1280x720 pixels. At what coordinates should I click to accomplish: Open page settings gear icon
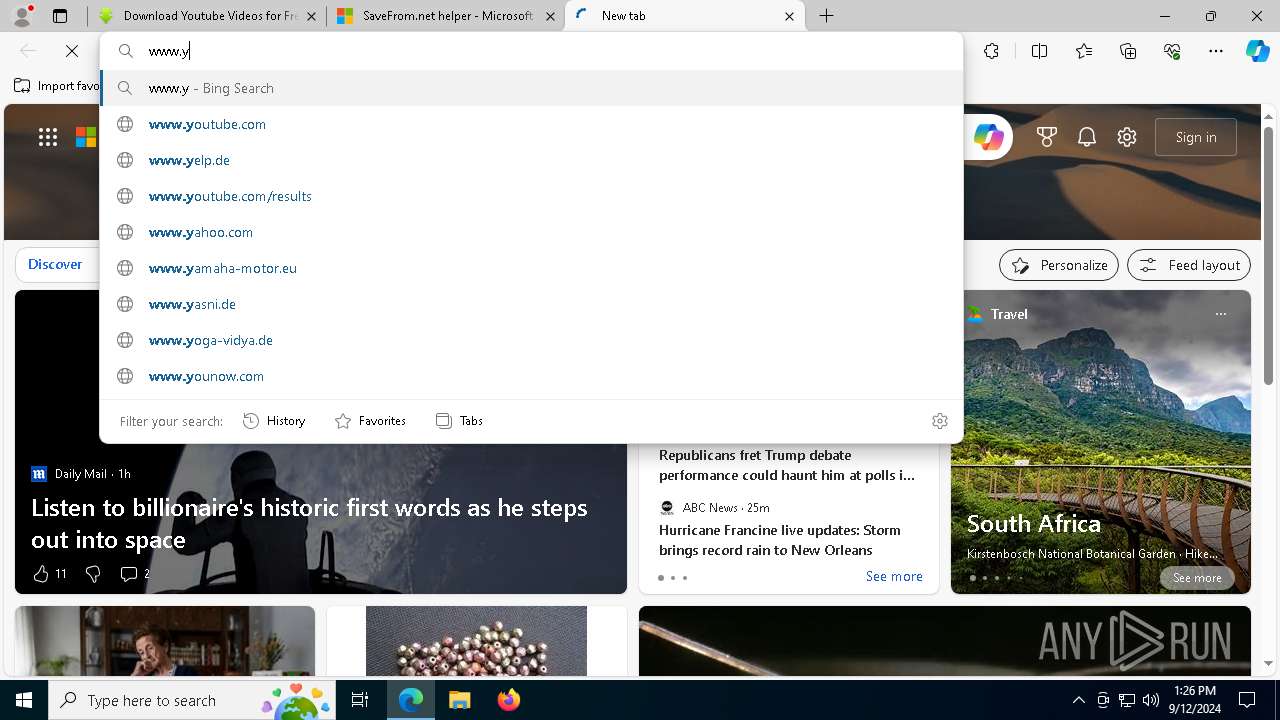[1127, 137]
